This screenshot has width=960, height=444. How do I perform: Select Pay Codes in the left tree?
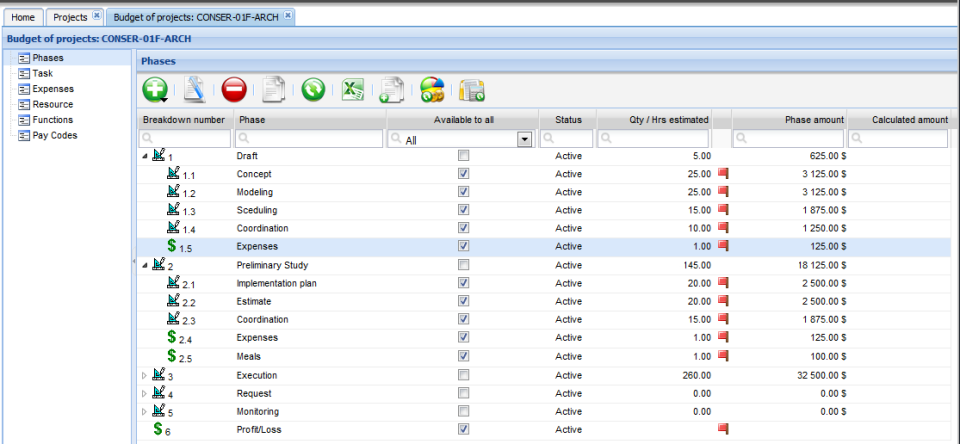pyautogui.click(x=54, y=135)
